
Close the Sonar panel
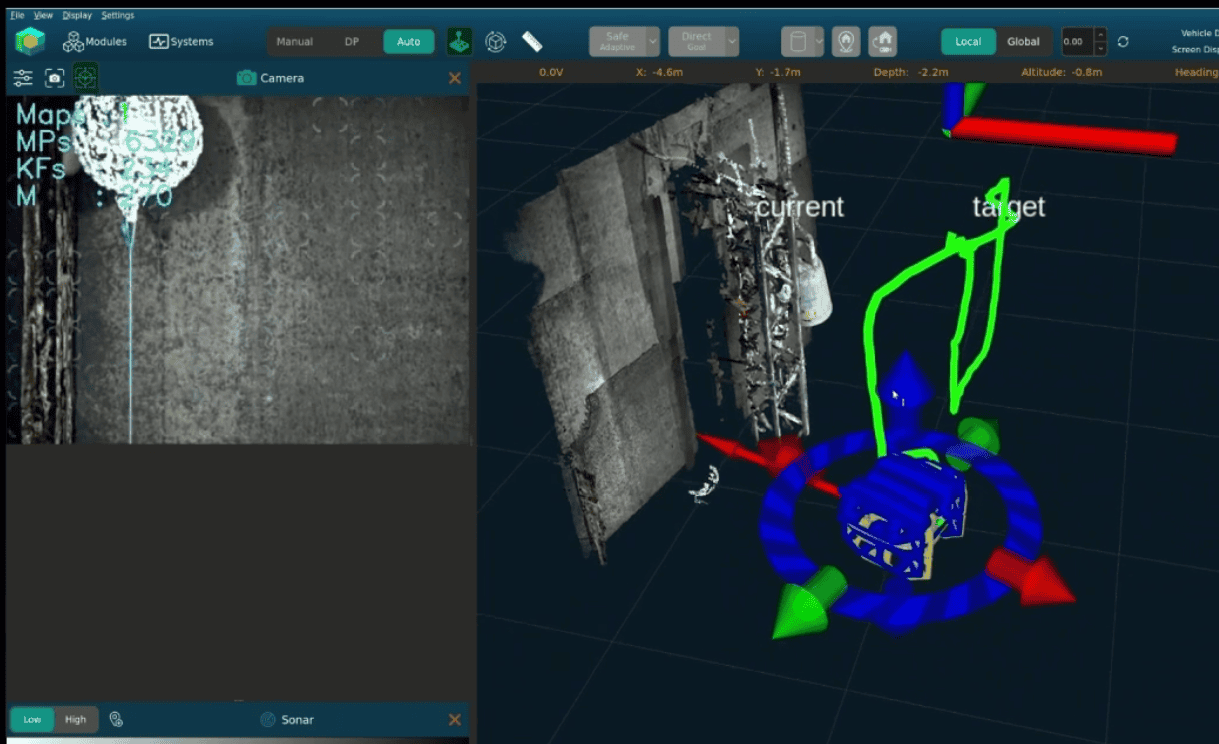(455, 719)
